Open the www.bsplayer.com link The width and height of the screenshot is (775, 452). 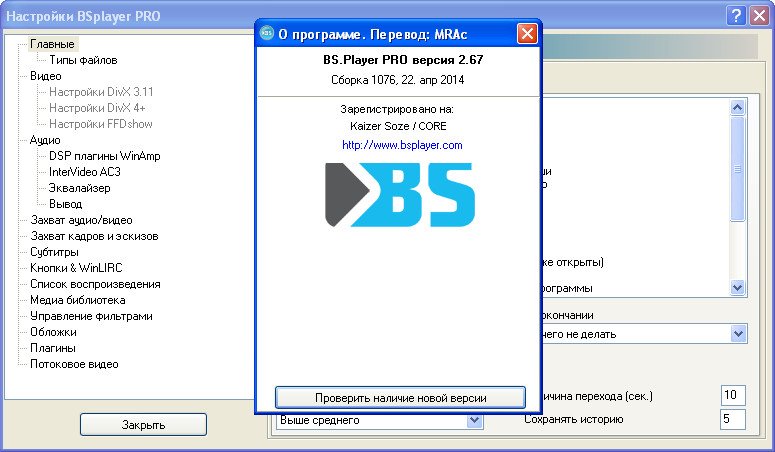401,145
